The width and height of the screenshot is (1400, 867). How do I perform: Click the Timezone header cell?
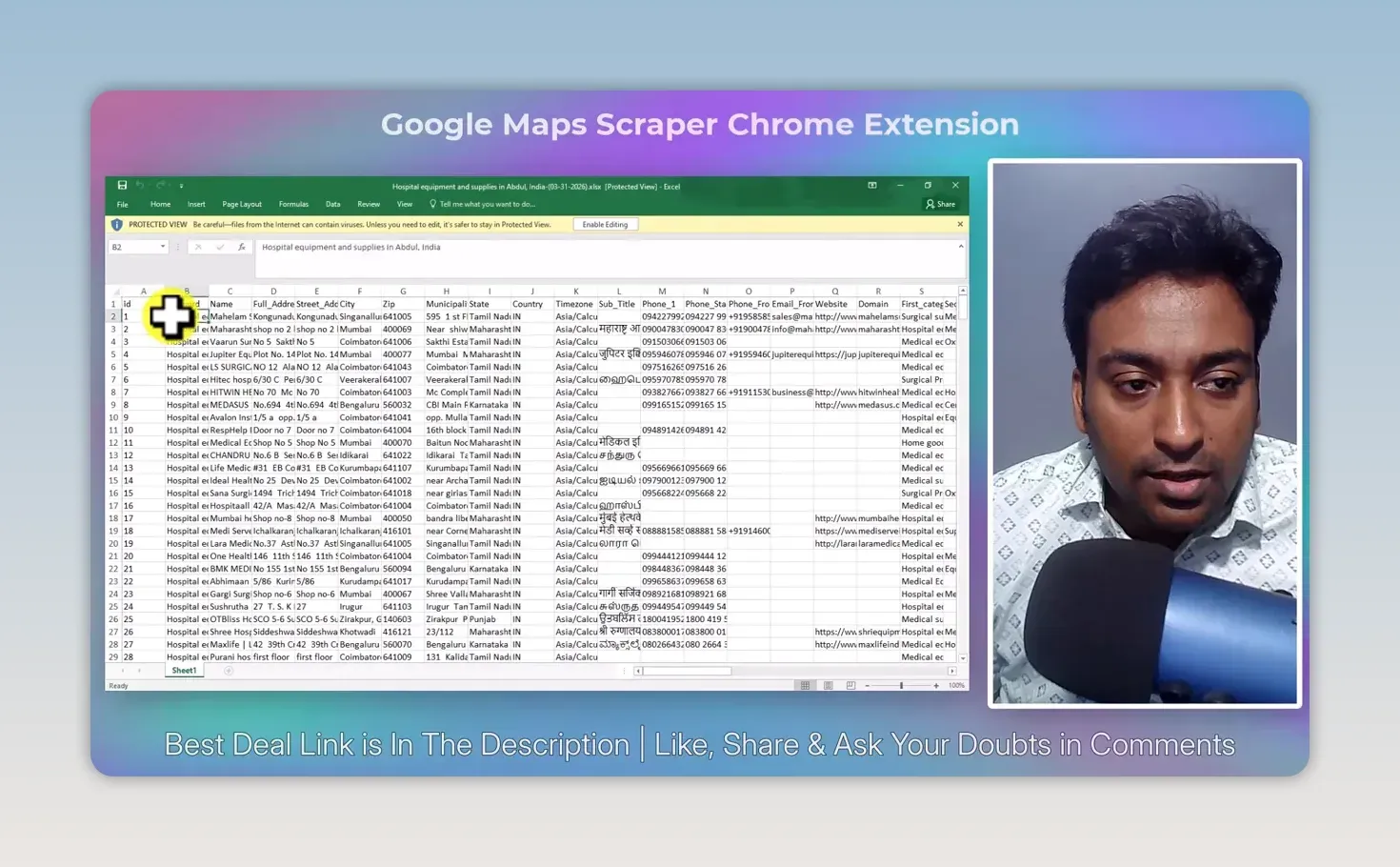tap(574, 304)
